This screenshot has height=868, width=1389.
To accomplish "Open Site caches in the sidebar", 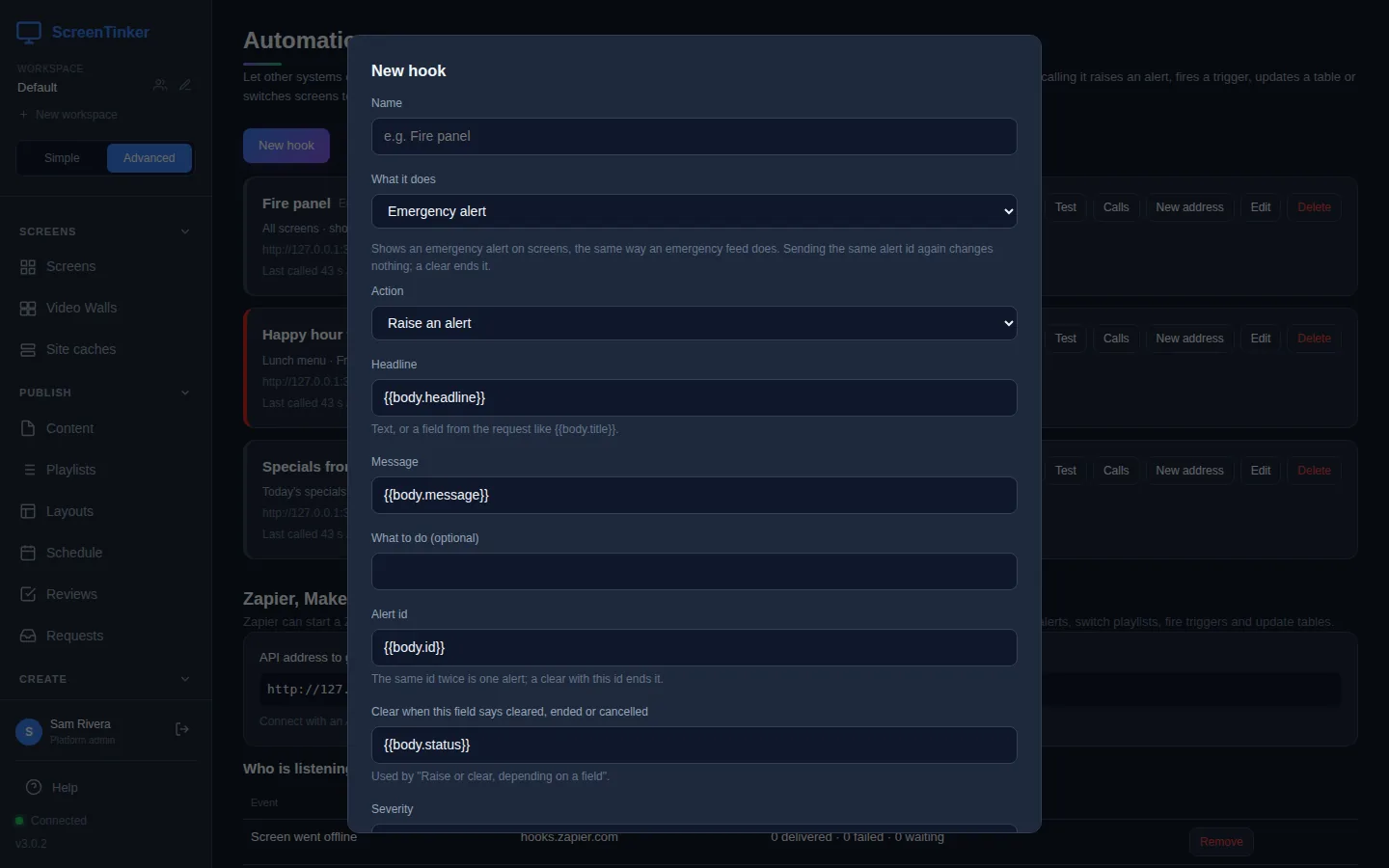I will click(x=106, y=350).
